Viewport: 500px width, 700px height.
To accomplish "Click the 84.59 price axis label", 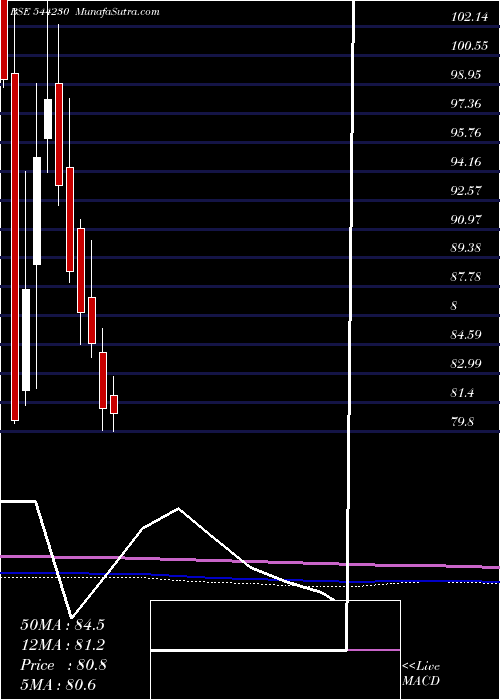I will click(466, 334).
